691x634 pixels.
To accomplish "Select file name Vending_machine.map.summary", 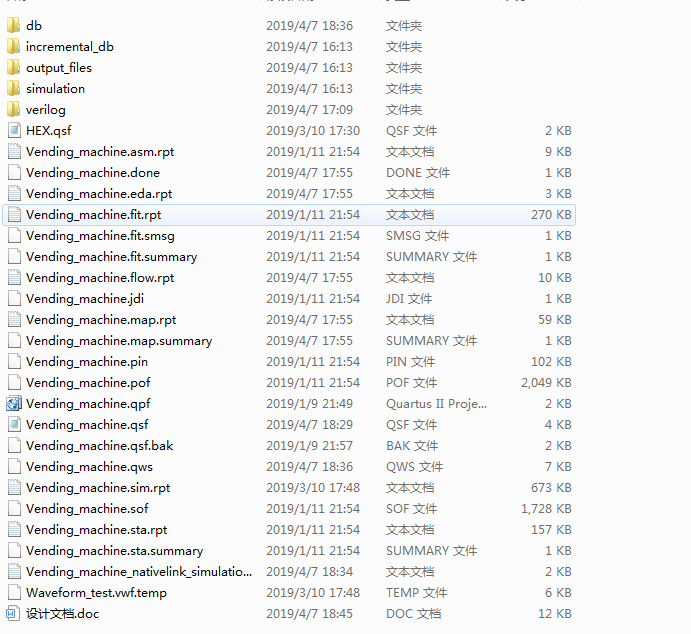I will (119, 341).
